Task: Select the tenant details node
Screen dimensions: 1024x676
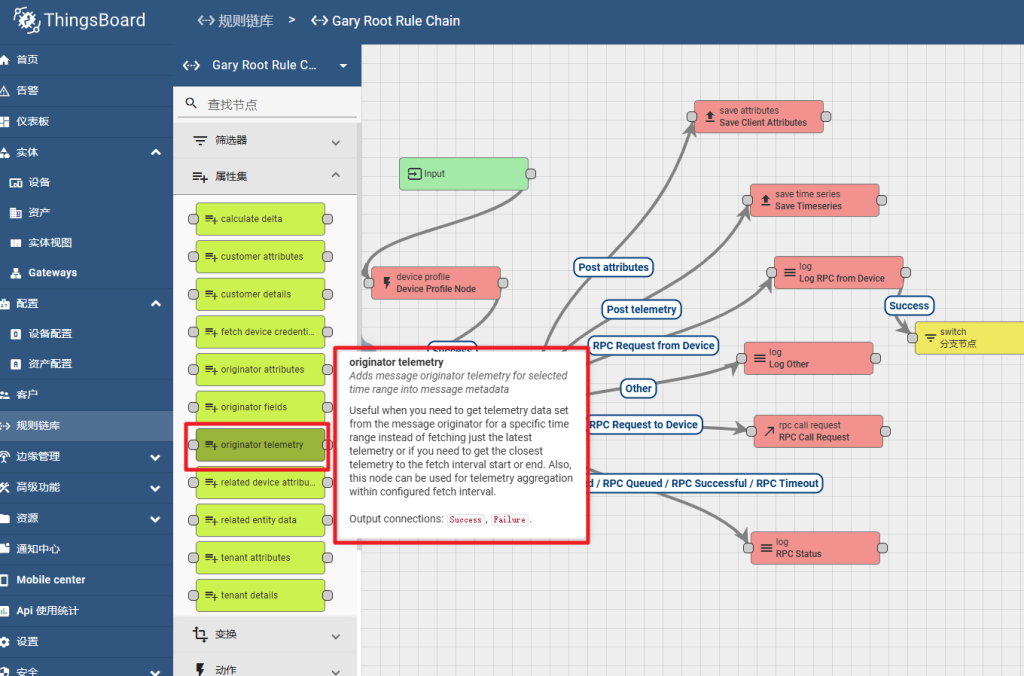Action: point(261,596)
